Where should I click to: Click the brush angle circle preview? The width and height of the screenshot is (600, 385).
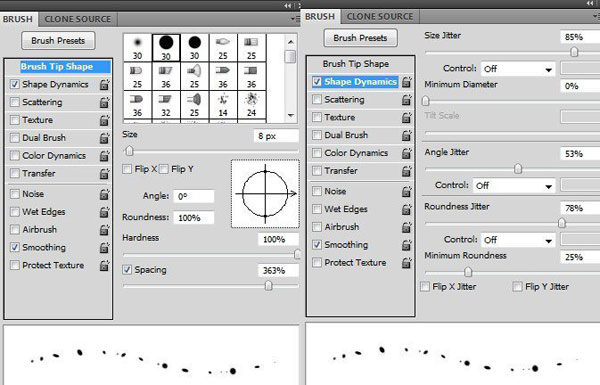(x=265, y=194)
